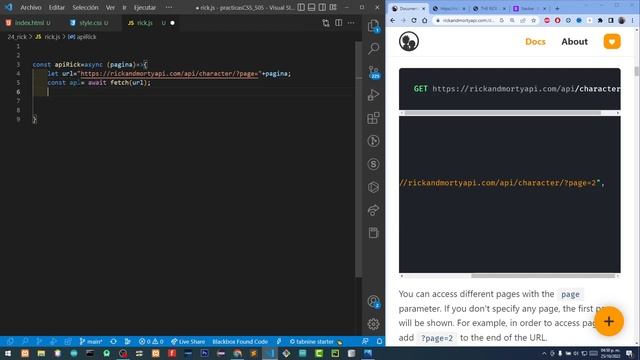
Task: Click the VS Code editor vertical scrollbar
Action: [358, 159]
